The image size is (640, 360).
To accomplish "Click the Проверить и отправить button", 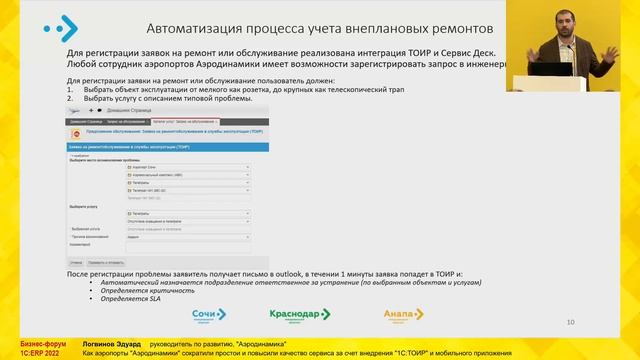I will tap(106, 263).
